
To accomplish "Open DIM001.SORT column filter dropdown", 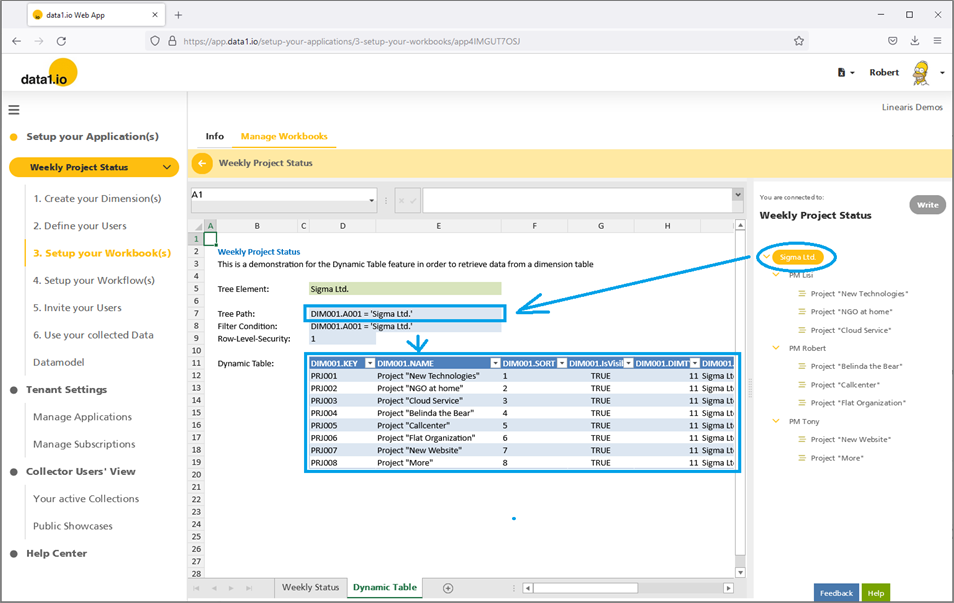I will 562,363.
